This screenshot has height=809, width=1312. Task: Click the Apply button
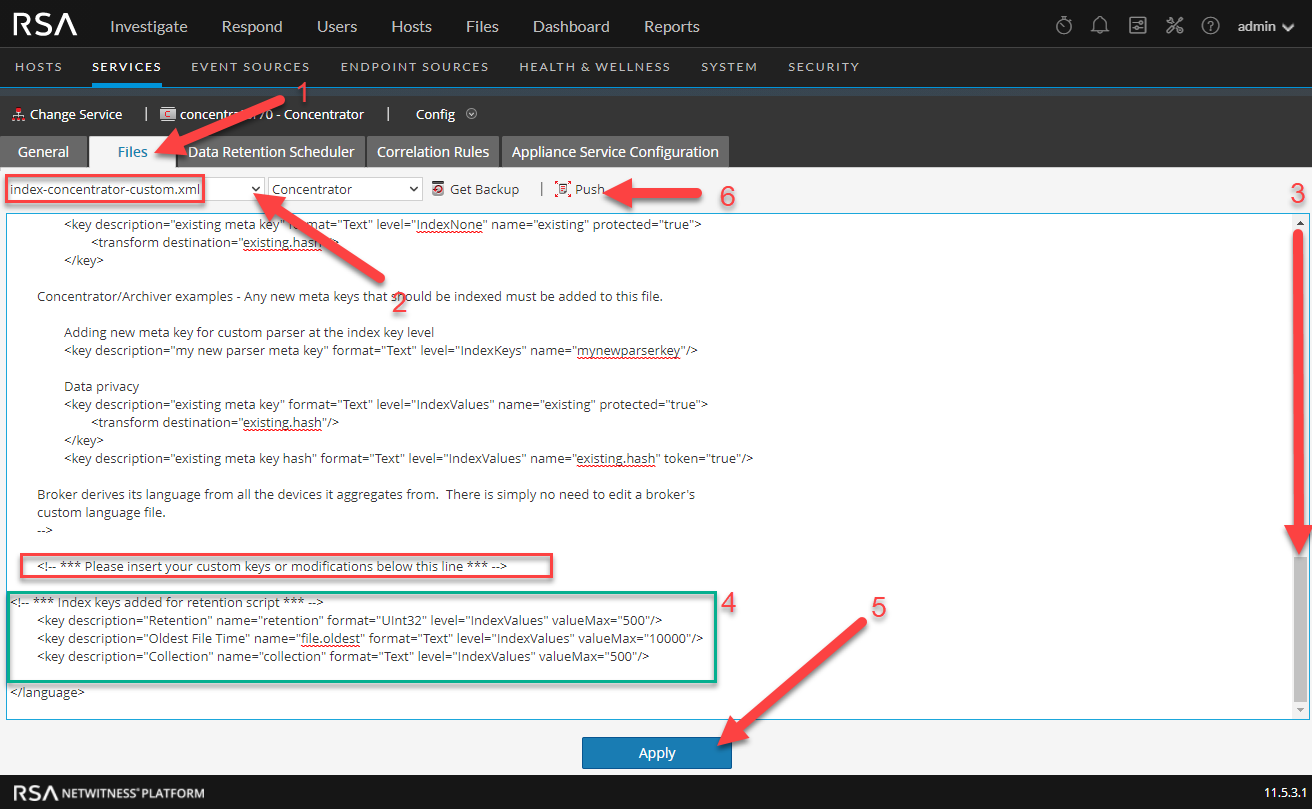[656, 753]
